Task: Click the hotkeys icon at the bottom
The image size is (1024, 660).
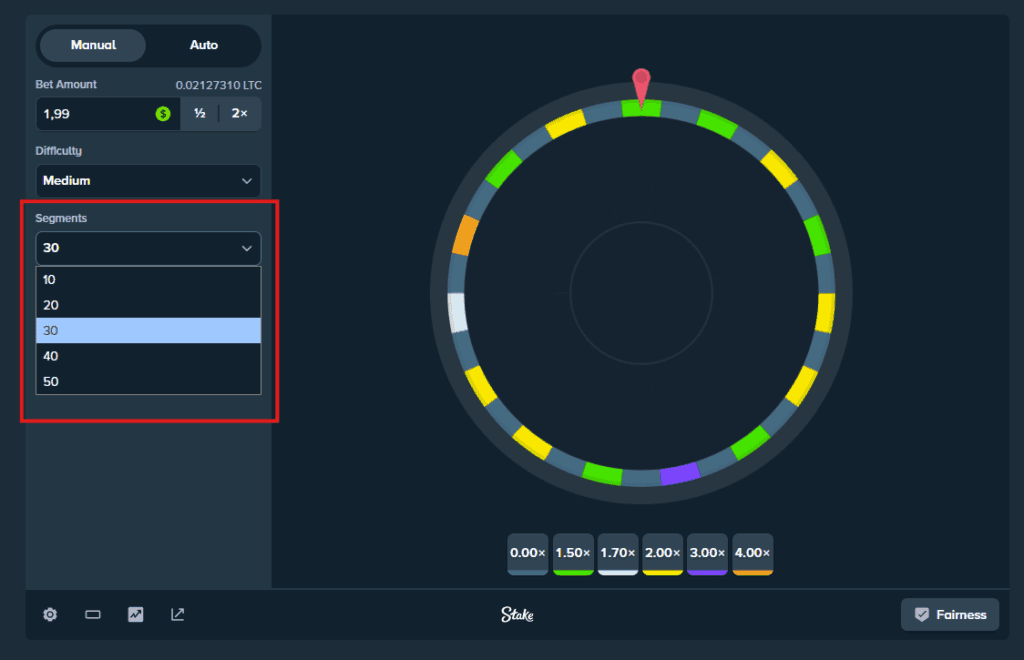Action: tap(92, 614)
